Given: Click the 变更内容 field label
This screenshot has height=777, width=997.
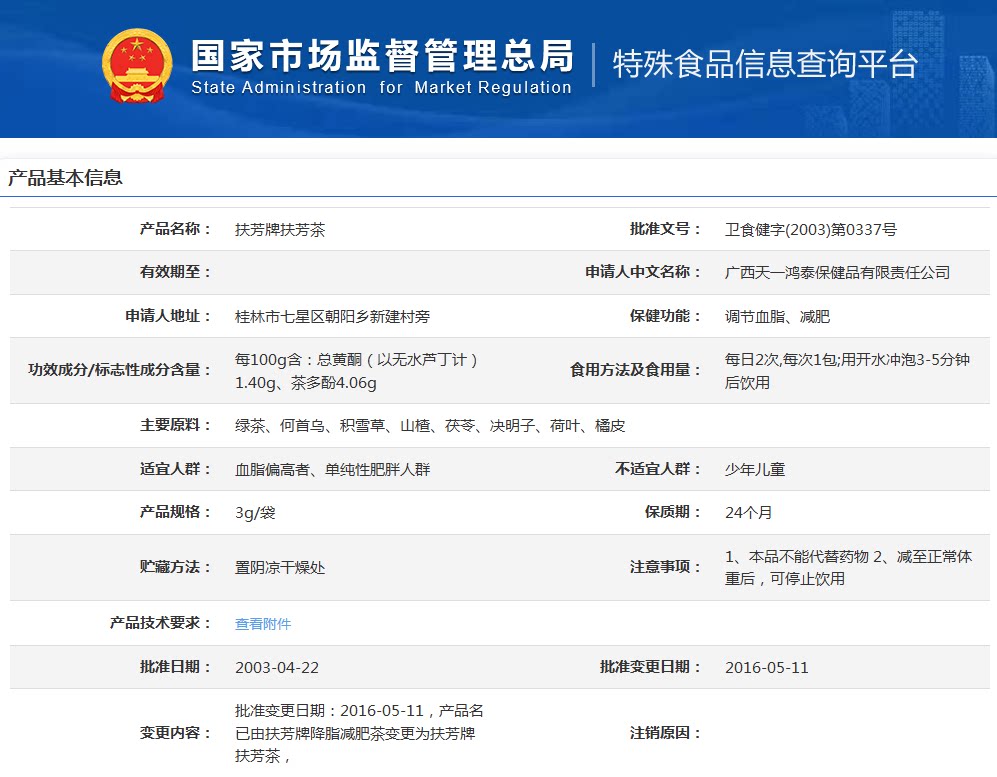Looking at the screenshot, I should (x=175, y=733).
